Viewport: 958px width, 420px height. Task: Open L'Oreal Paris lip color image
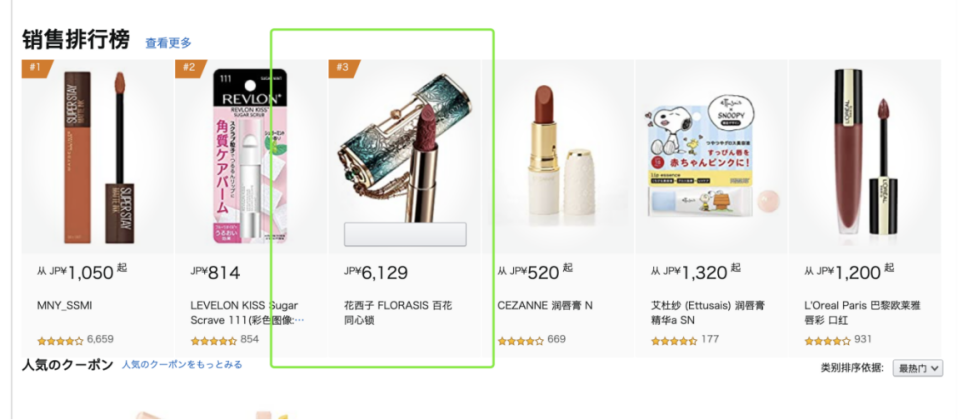tap(865, 153)
